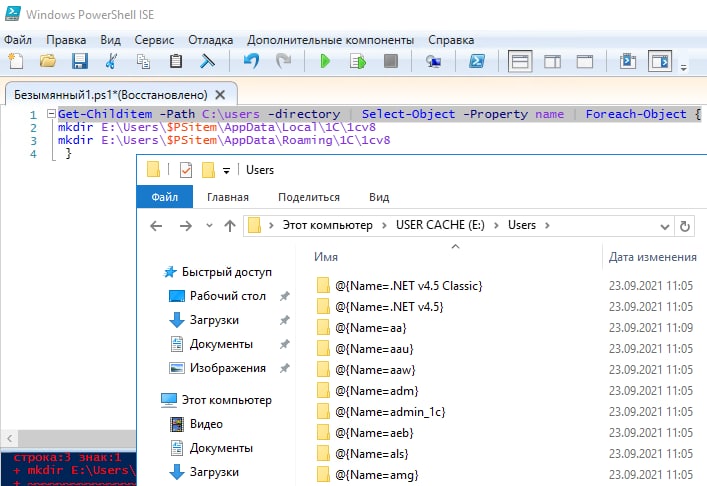Open the Файл tab in Explorer
This screenshot has width=707, height=486.
pyautogui.click(x=165, y=197)
